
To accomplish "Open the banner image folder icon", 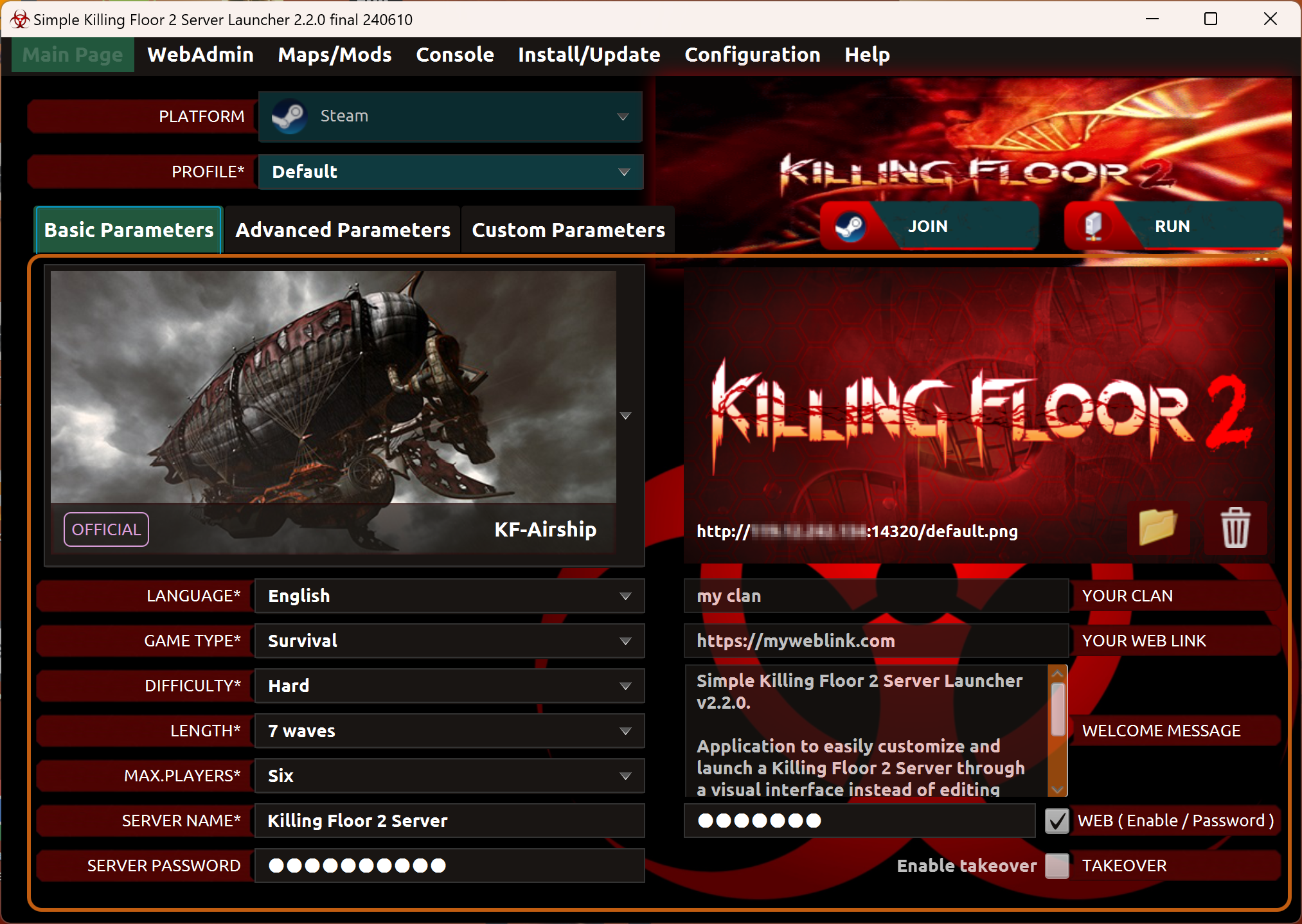I will coord(1157,528).
